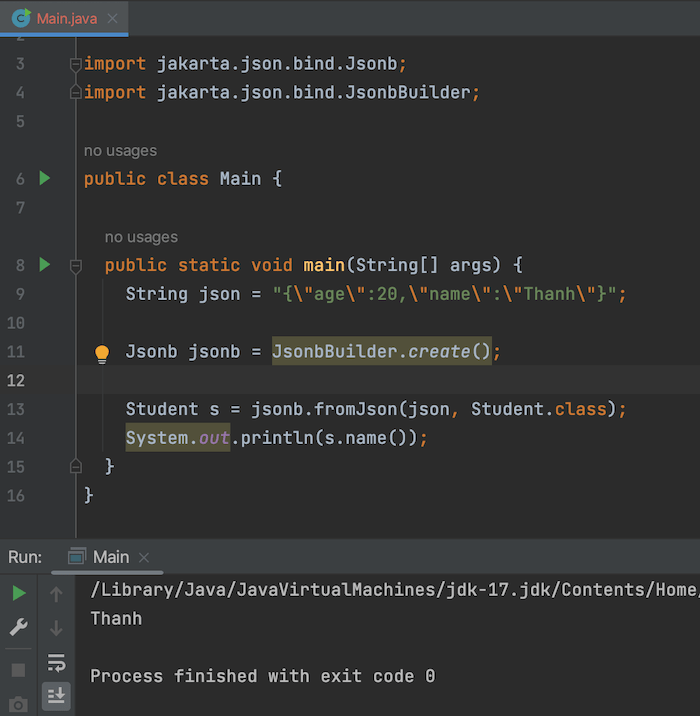Click line number 9 in gutter

point(20,294)
